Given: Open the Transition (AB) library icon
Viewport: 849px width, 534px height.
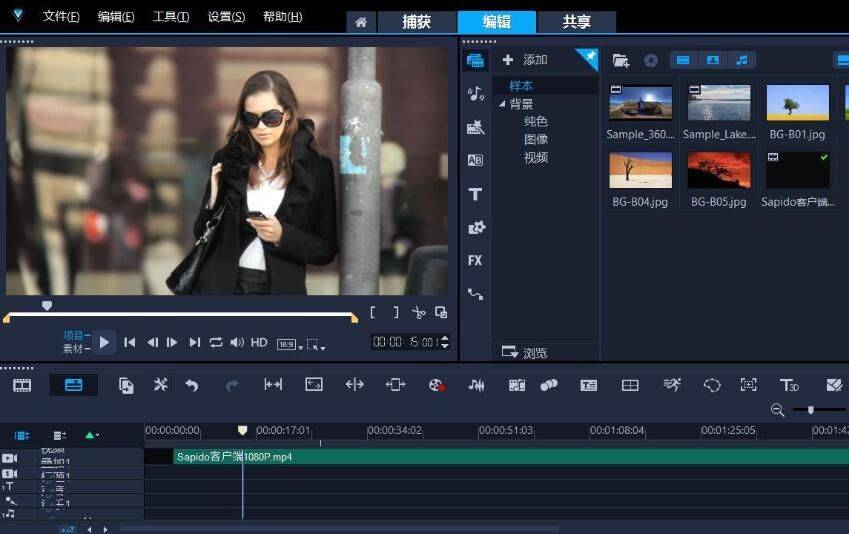Looking at the screenshot, I should (x=475, y=160).
